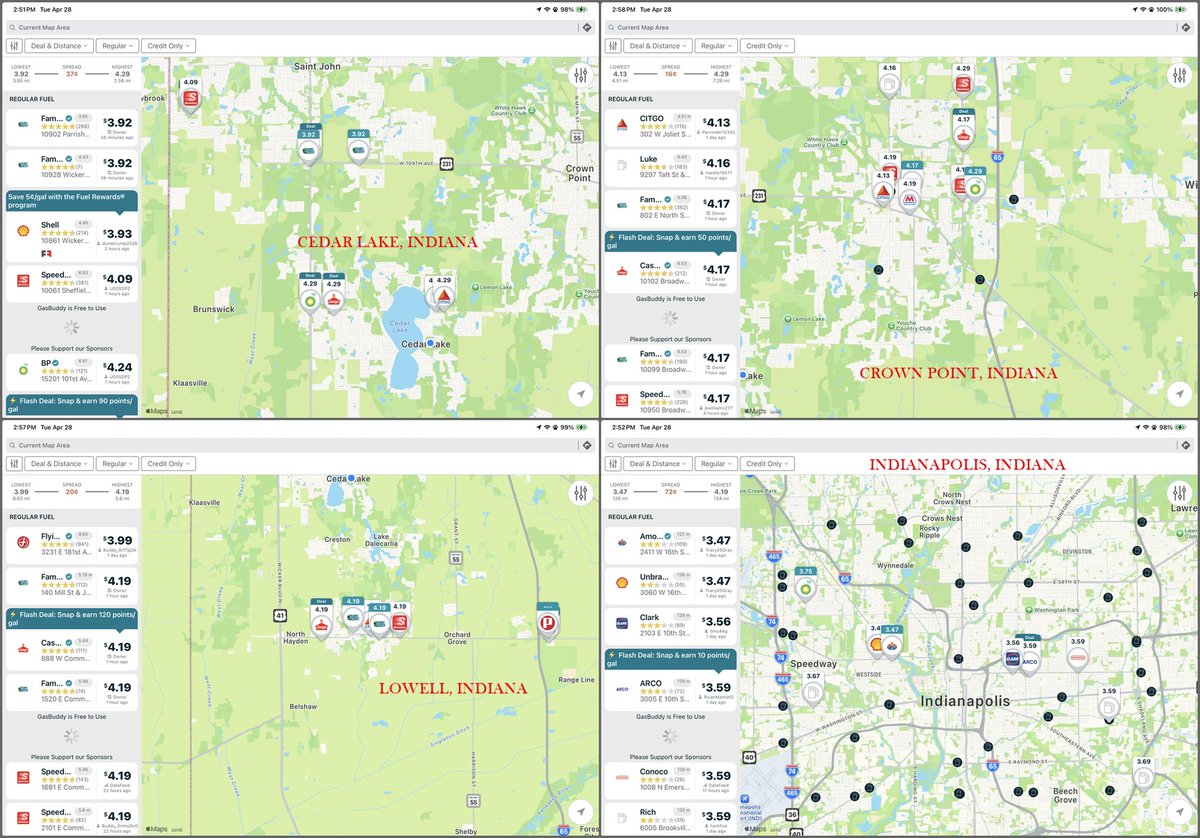The height and width of the screenshot is (838, 1200).
Task: Expand Deal & Distance dropdown in Indianapolis panel
Action: (658, 464)
